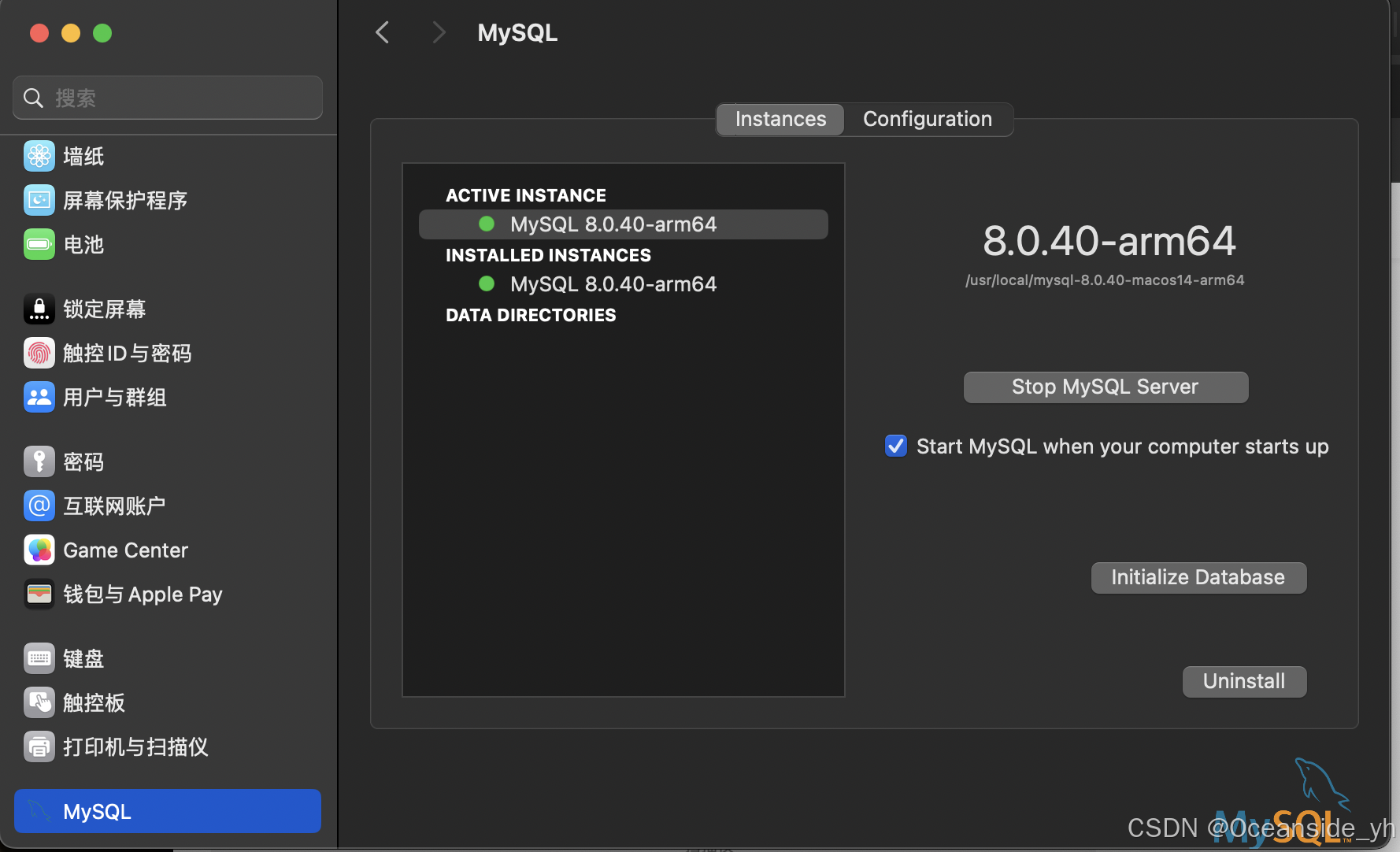Open the MySQL preference pane icon in sidebar
This screenshot has height=852, width=1400.
39,811
